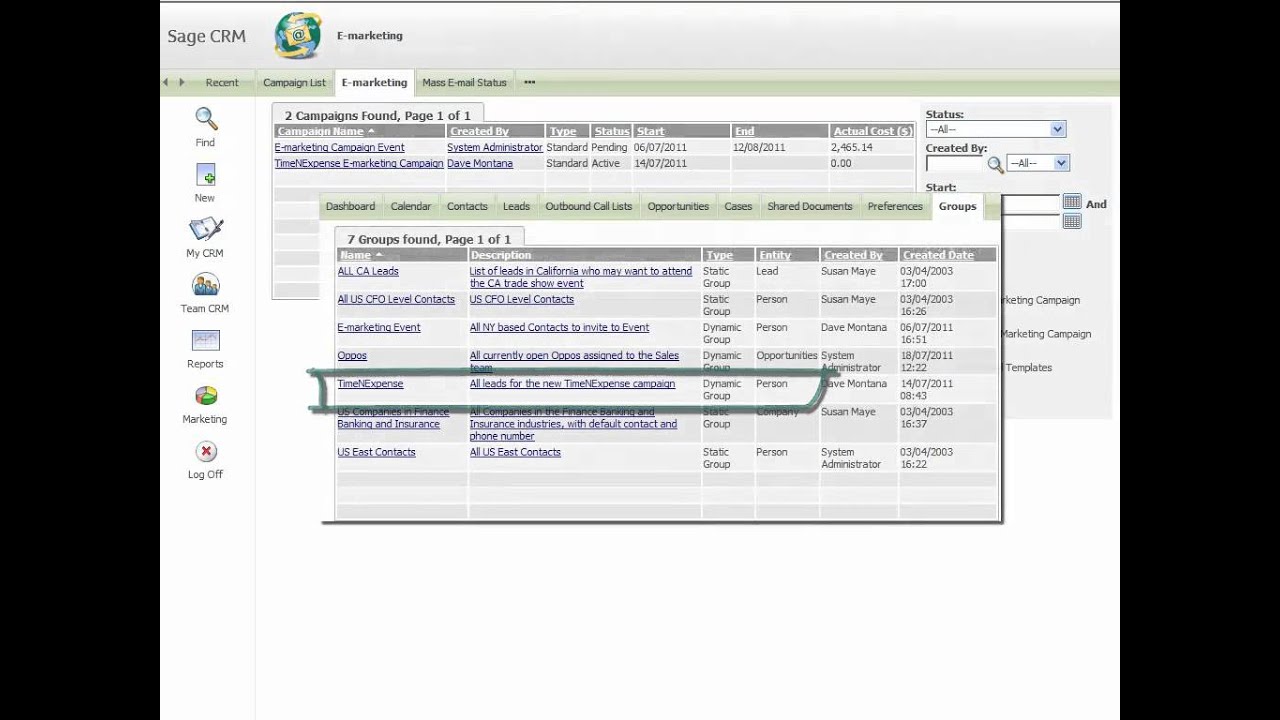Switch to the Campaign List tab
The image size is (1280, 720).
[x=294, y=83]
